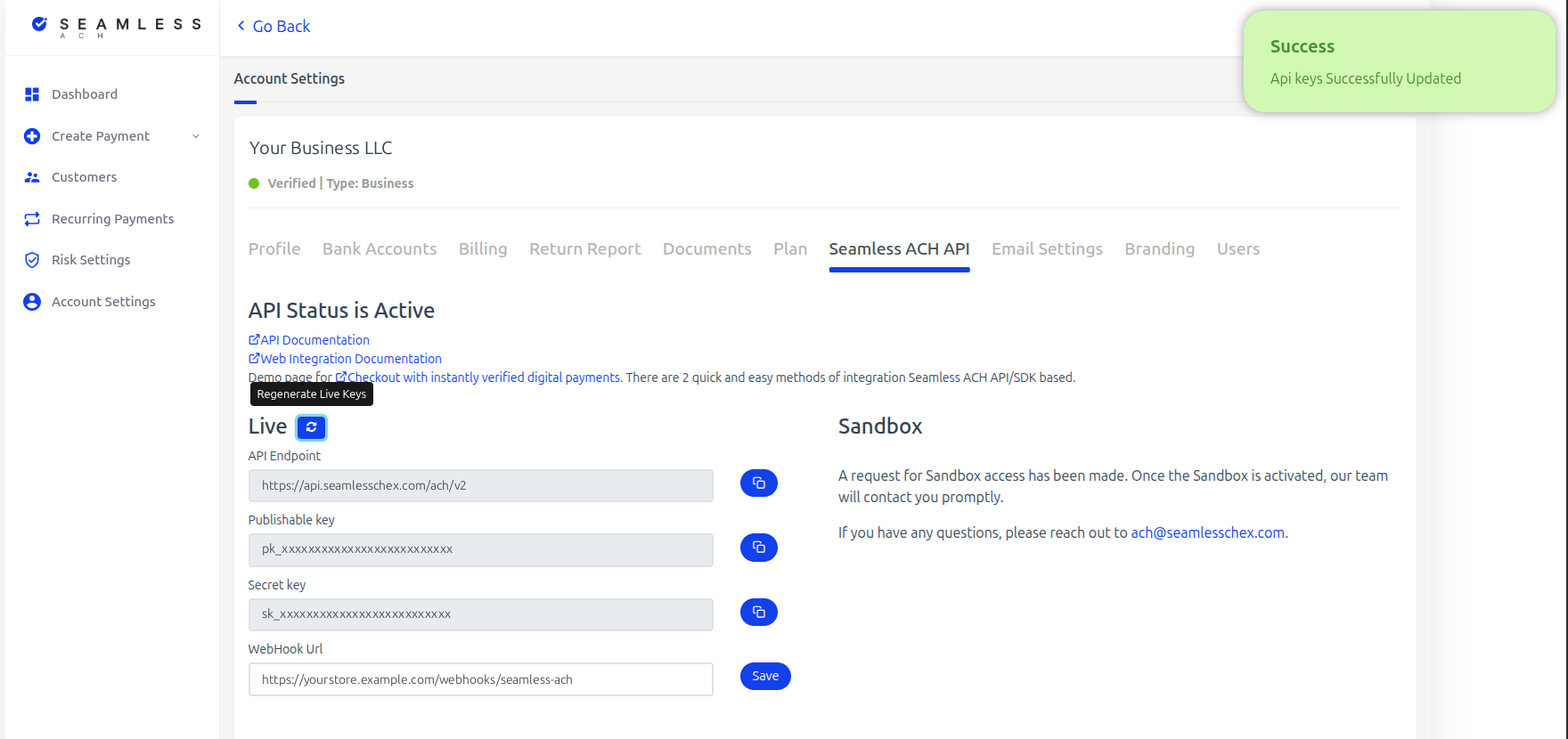Screen dimensions: 1568x739
Task: Copy the Secret key
Action: coord(759,612)
